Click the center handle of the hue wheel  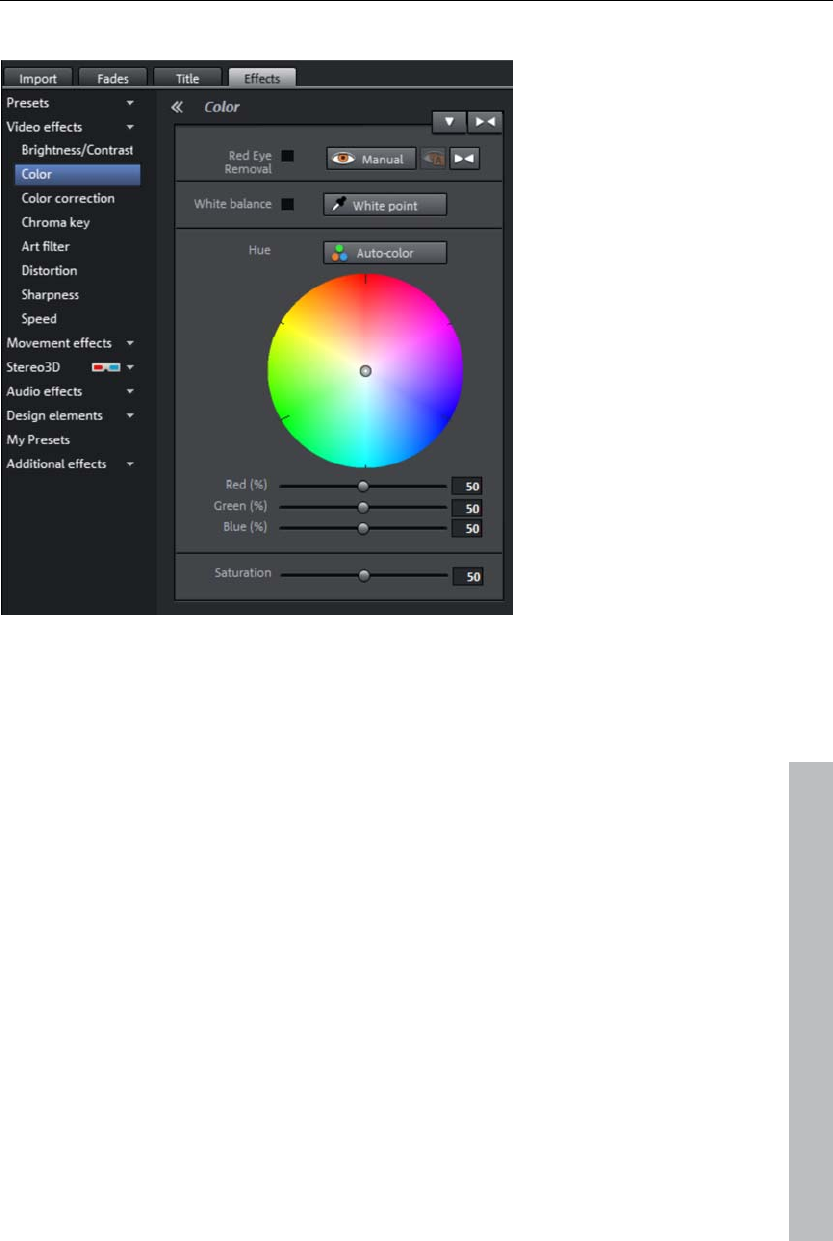[x=365, y=370]
